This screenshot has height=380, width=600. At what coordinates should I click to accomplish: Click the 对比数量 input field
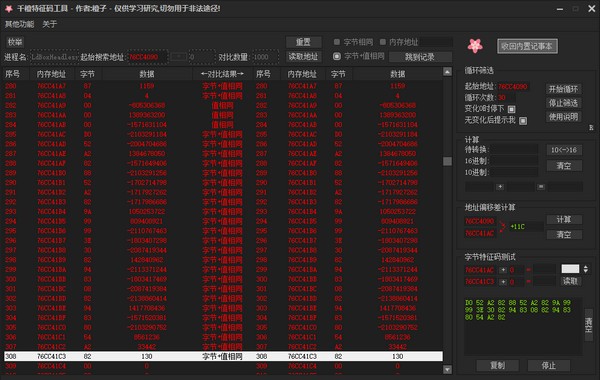(265, 57)
